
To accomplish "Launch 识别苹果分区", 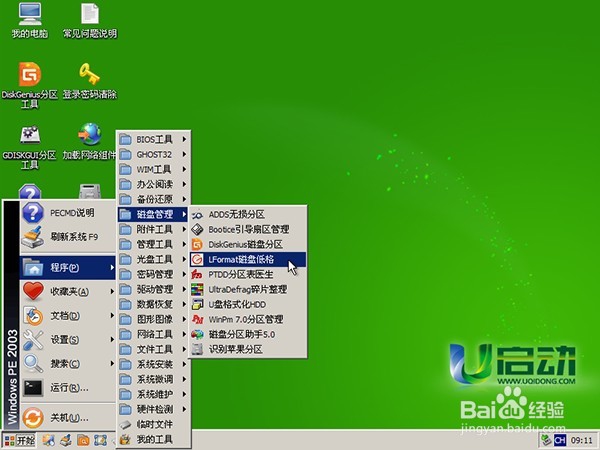I will tap(248, 349).
